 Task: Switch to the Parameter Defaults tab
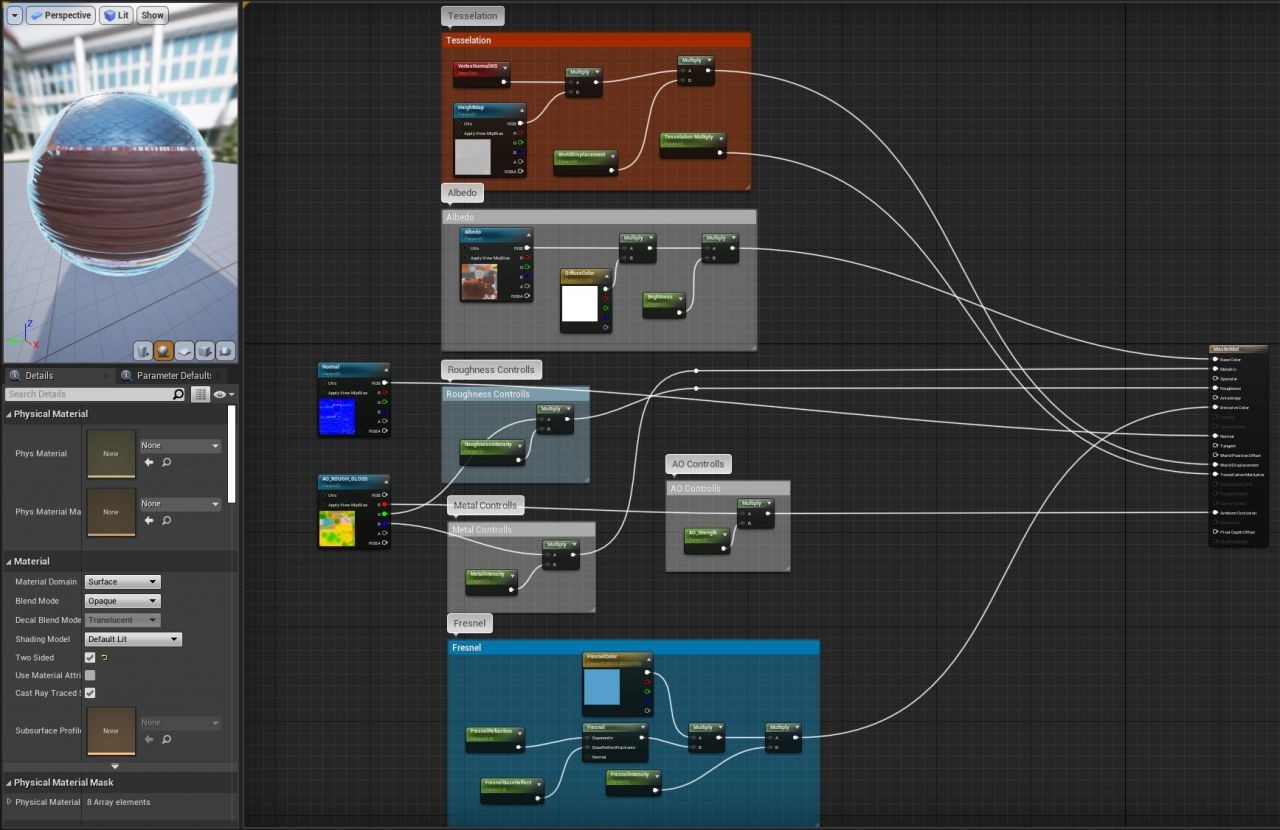[172, 376]
